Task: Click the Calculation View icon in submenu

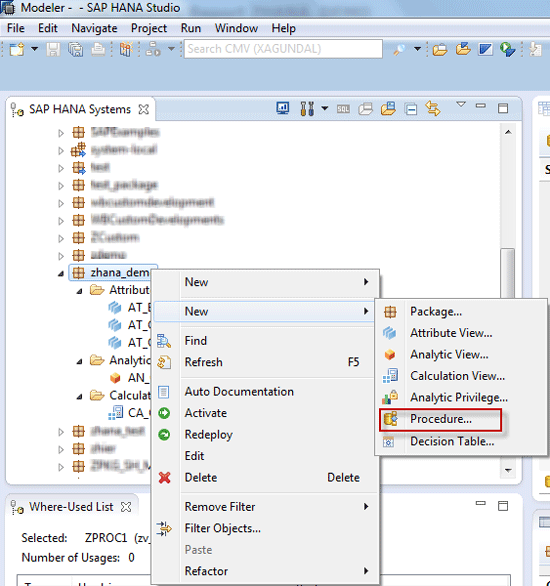Action: (x=390, y=376)
